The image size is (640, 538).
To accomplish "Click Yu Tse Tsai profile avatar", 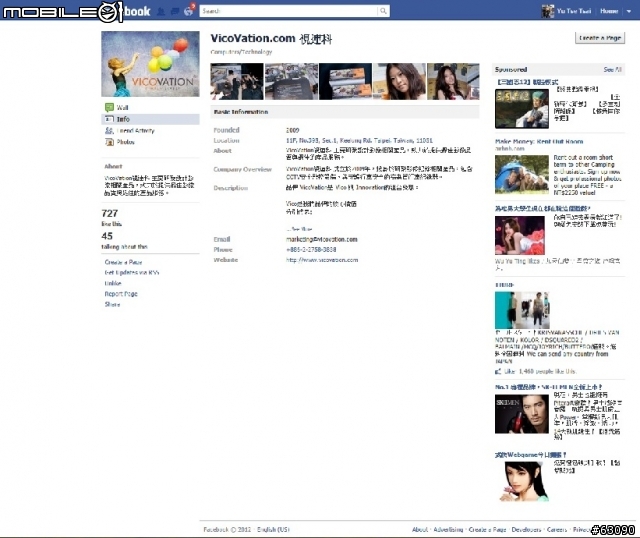I will pyautogui.click(x=547, y=11).
